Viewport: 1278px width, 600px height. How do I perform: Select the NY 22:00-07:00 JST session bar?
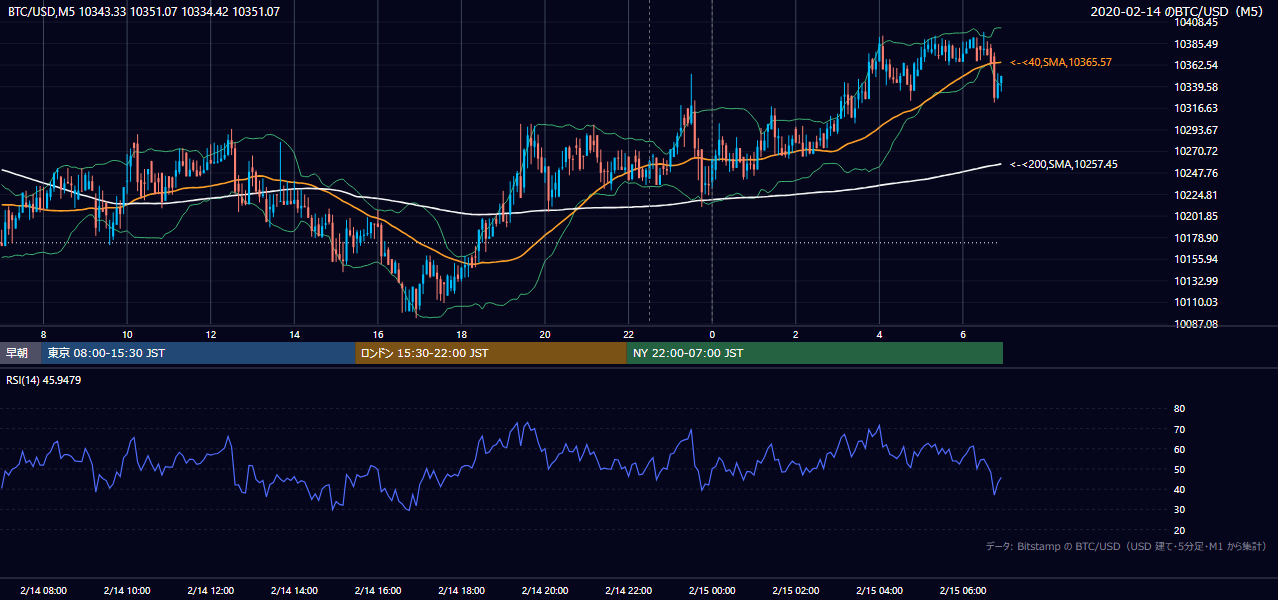coord(815,353)
